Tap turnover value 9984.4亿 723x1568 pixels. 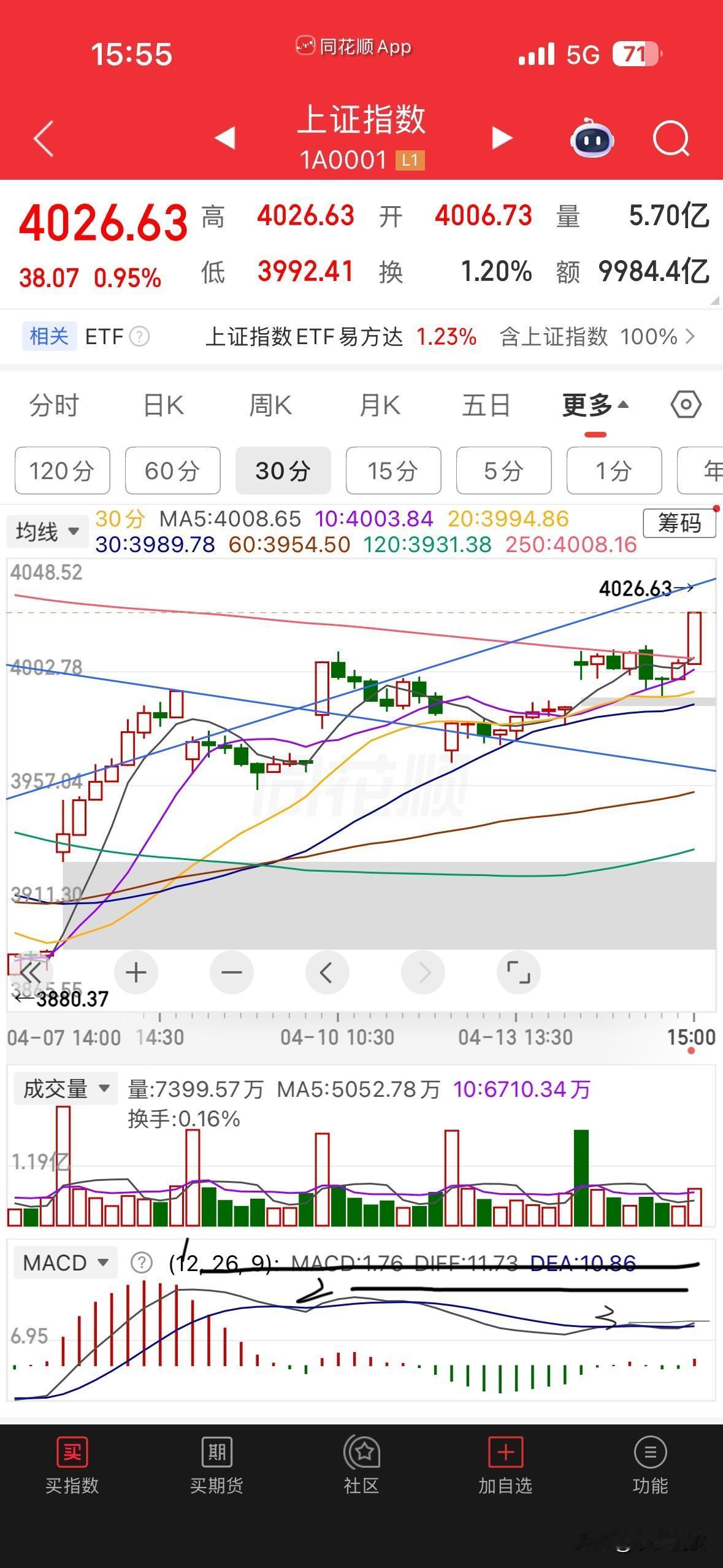click(654, 271)
